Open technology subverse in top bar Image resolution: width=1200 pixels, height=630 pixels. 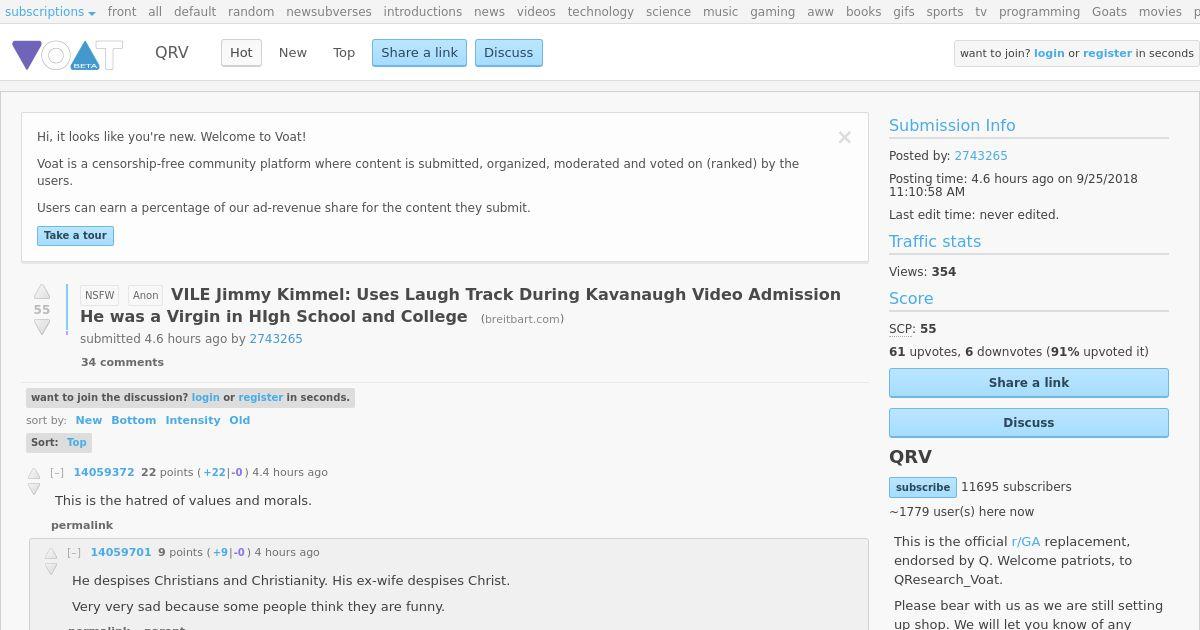point(601,12)
